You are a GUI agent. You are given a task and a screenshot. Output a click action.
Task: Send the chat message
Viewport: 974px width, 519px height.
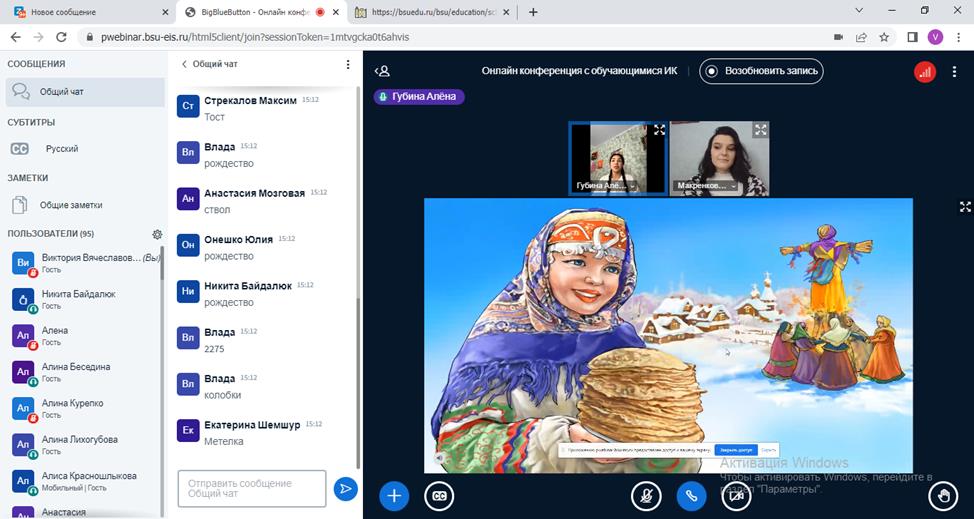coord(345,489)
